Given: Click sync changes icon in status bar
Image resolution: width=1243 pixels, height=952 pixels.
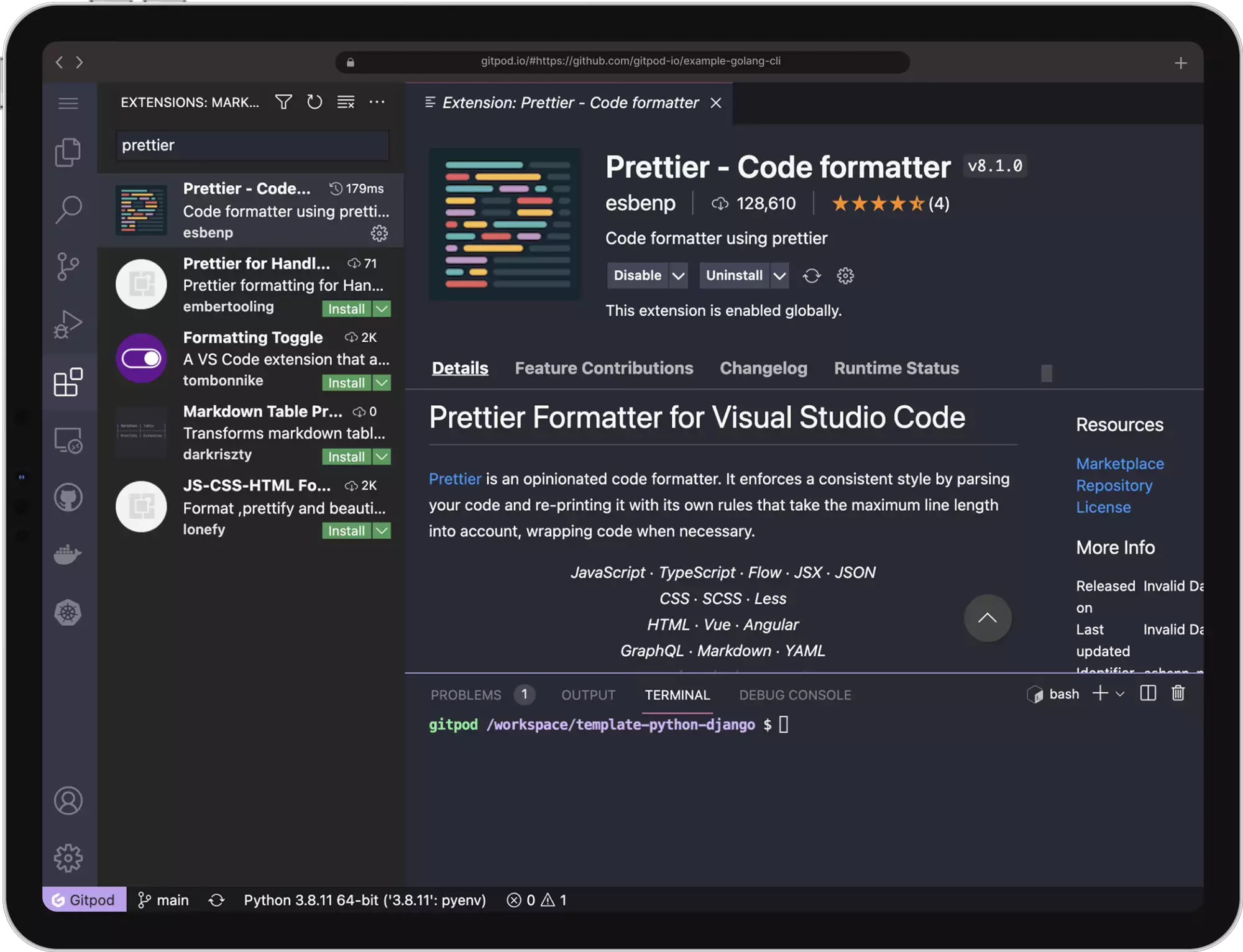Looking at the screenshot, I should 216,900.
